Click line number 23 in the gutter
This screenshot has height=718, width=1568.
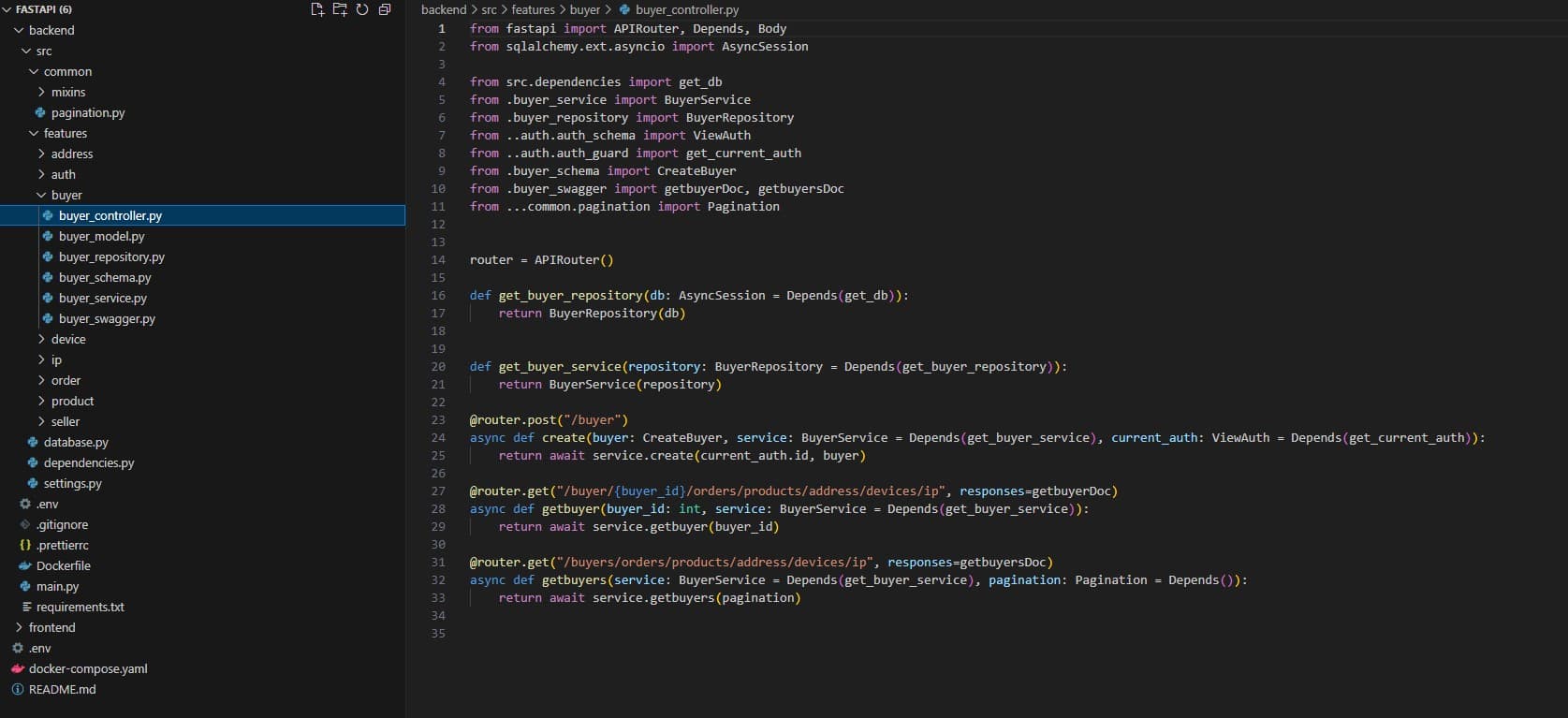point(438,419)
